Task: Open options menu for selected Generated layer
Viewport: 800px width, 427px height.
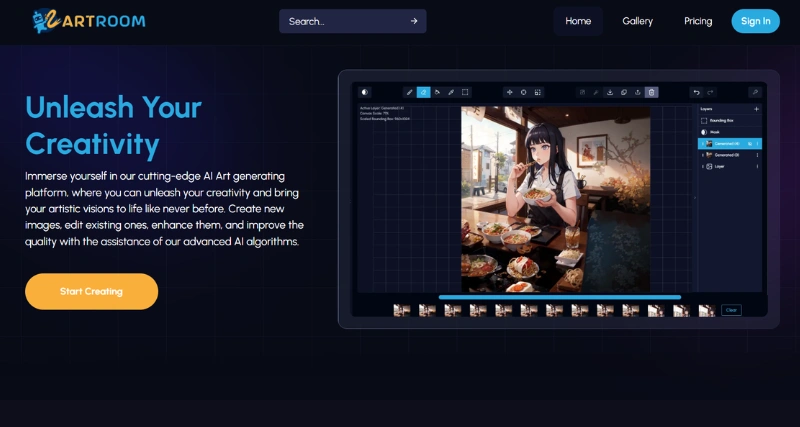Action: click(x=758, y=143)
